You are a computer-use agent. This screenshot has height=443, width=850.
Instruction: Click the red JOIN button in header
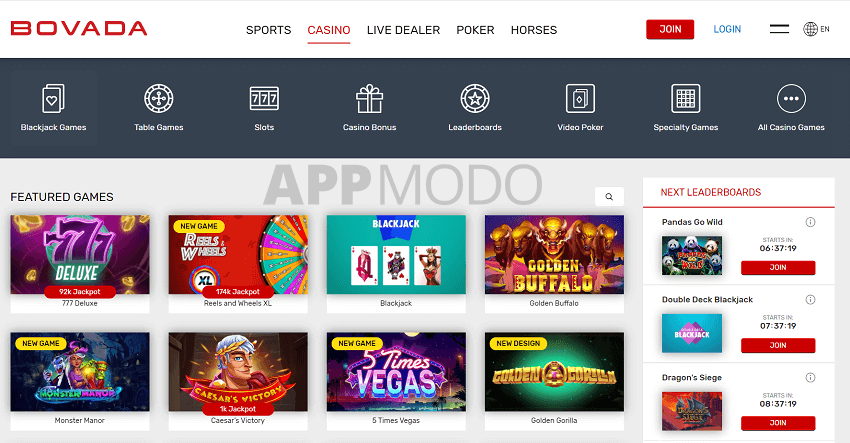(670, 29)
